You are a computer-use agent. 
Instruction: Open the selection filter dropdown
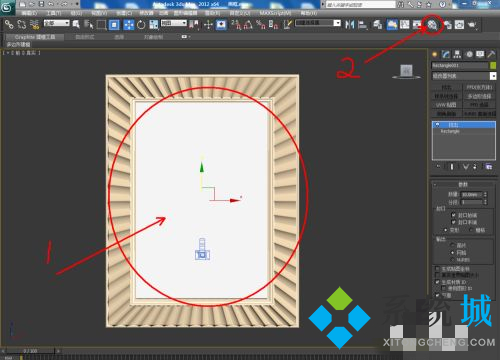[57, 23]
